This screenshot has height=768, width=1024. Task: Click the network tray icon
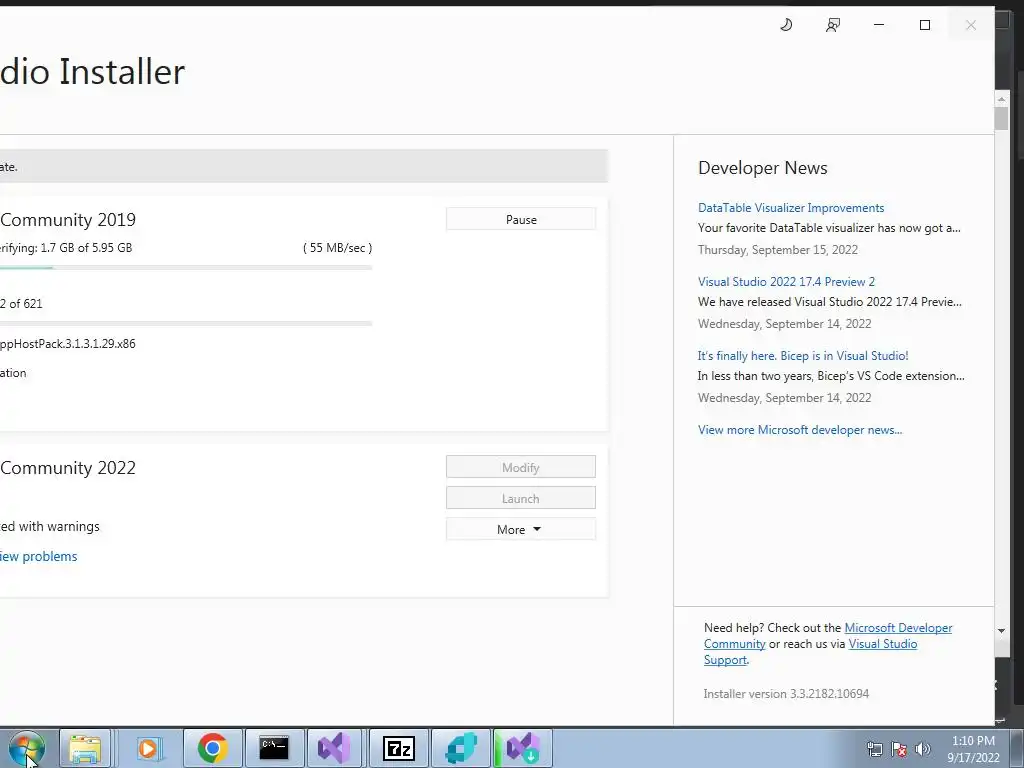click(874, 750)
